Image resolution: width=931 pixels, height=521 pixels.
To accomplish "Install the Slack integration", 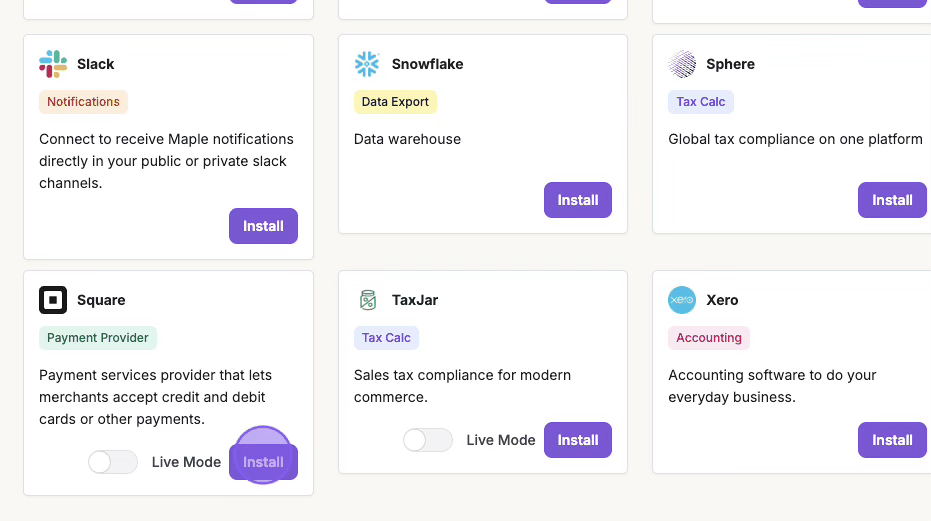I will [263, 226].
